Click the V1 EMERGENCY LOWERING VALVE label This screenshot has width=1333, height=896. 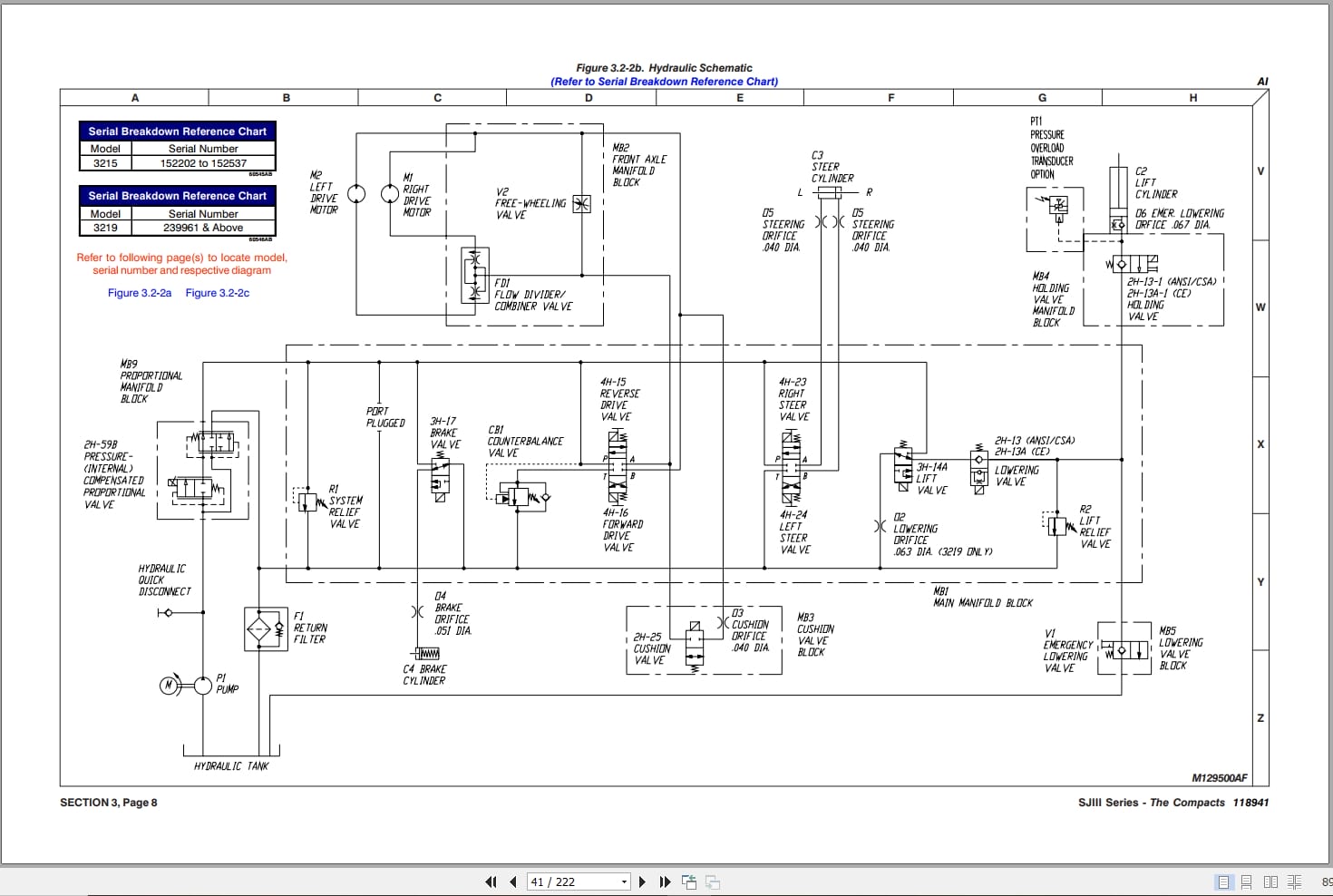click(1068, 651)
